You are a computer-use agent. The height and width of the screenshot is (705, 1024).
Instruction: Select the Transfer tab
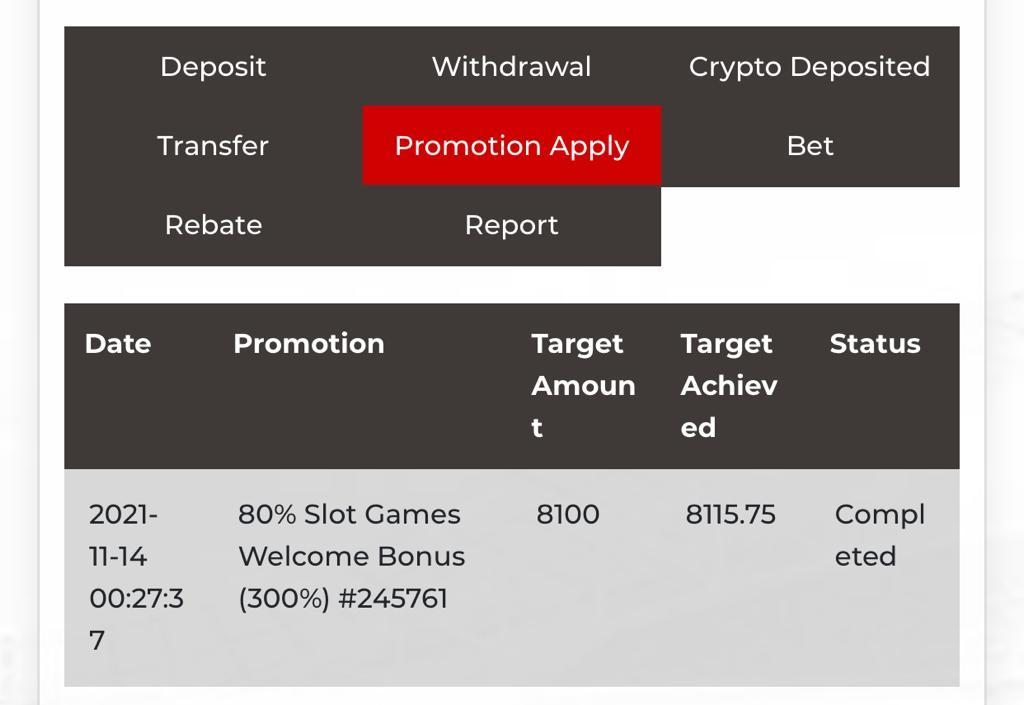coord(213,146)
